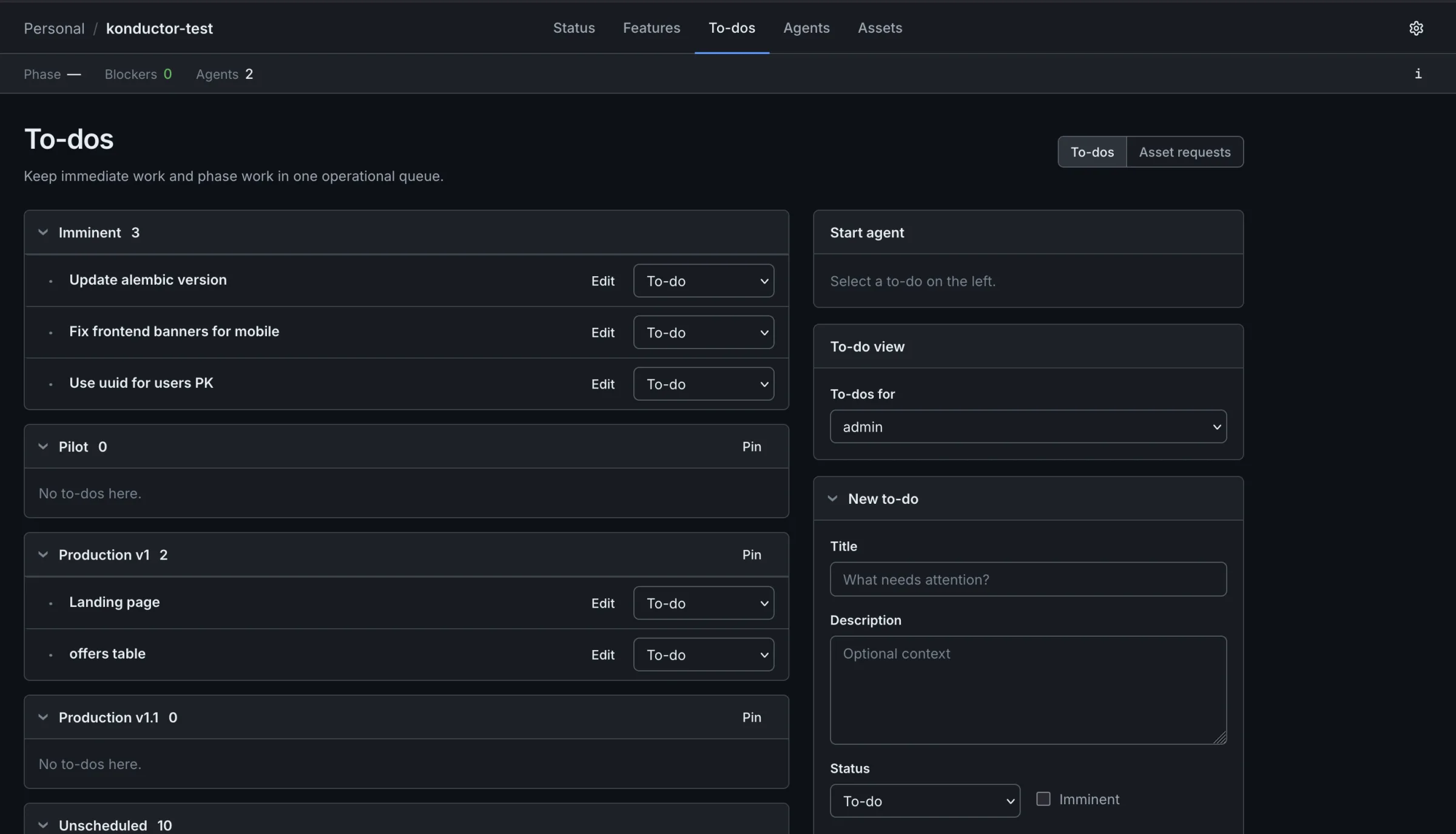
Task: Click the Blockers 0 indicator
Action: pos(138,74)
